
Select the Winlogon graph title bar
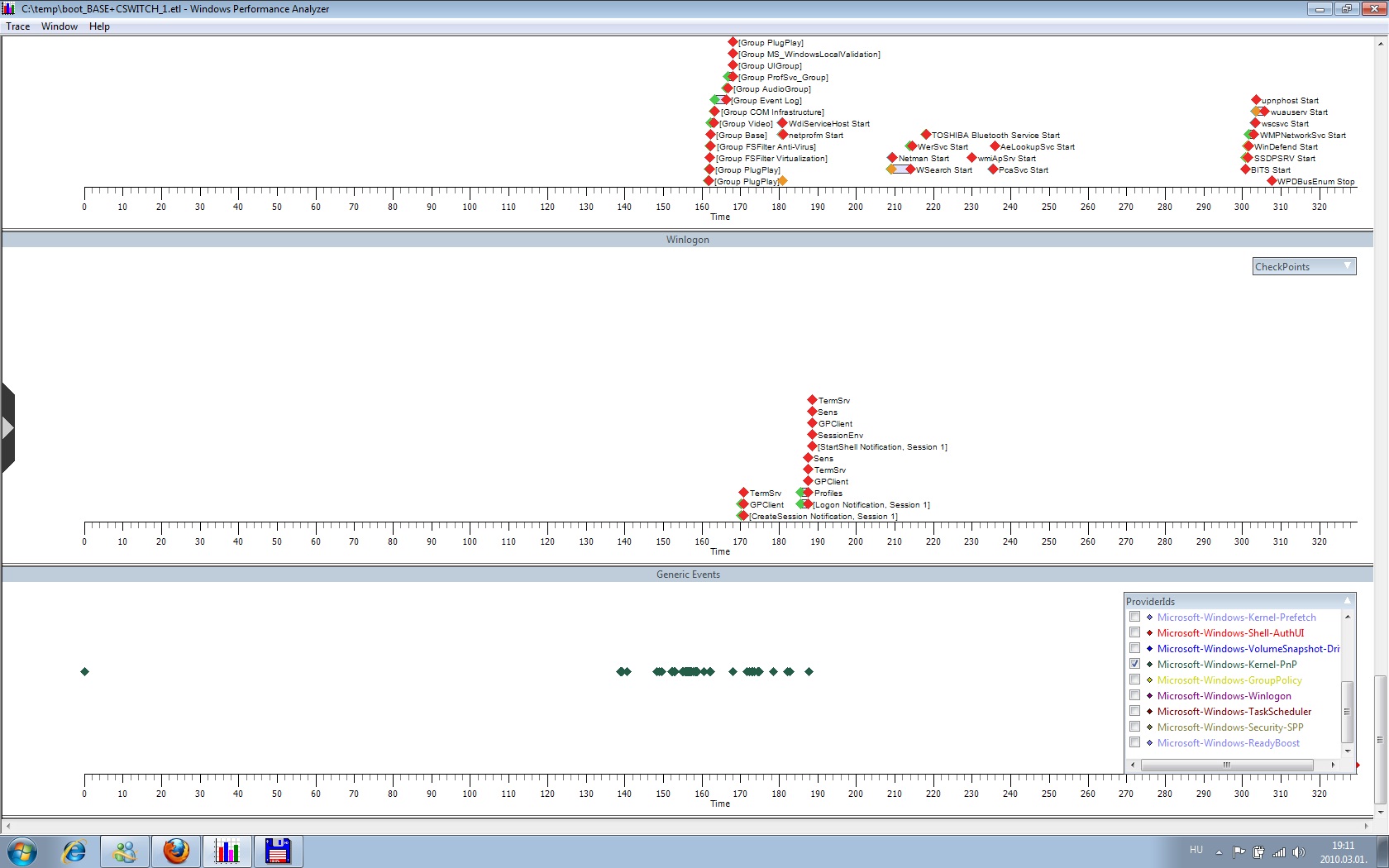tap(688, 240)
